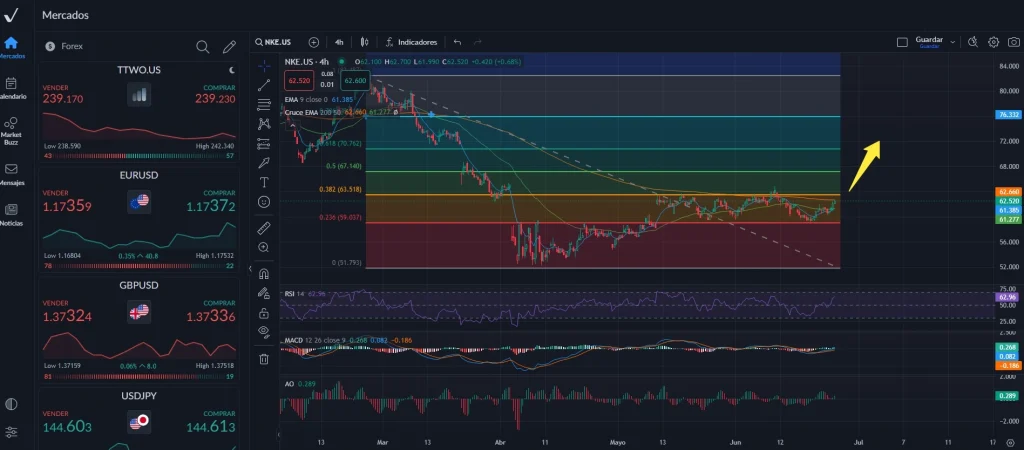
Task: Click COMPRAR price 1.17372 for EURUSD
Action: 211,206
